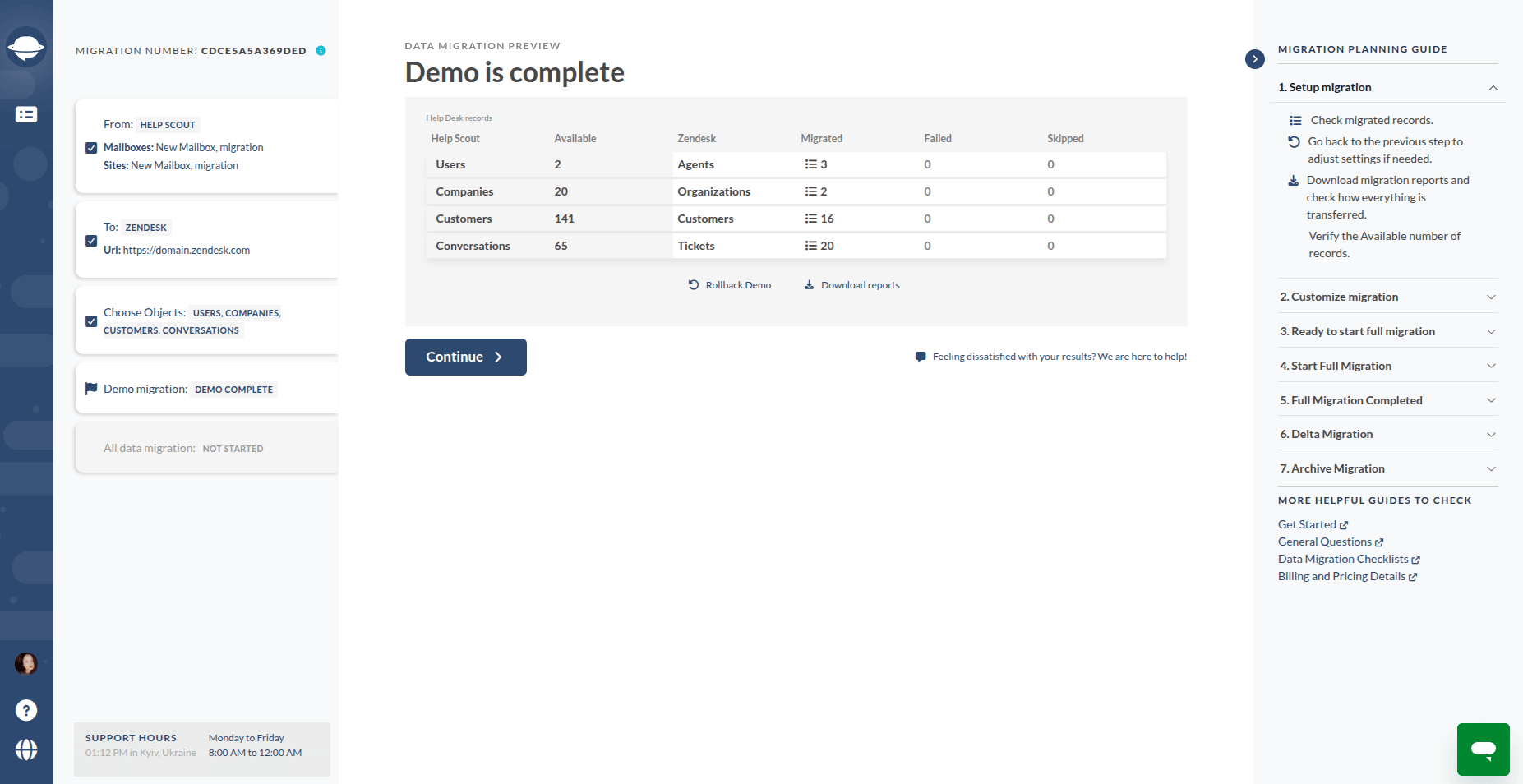
Task: Toggle the Help Scout source checkbox
Action: [91, 148]
